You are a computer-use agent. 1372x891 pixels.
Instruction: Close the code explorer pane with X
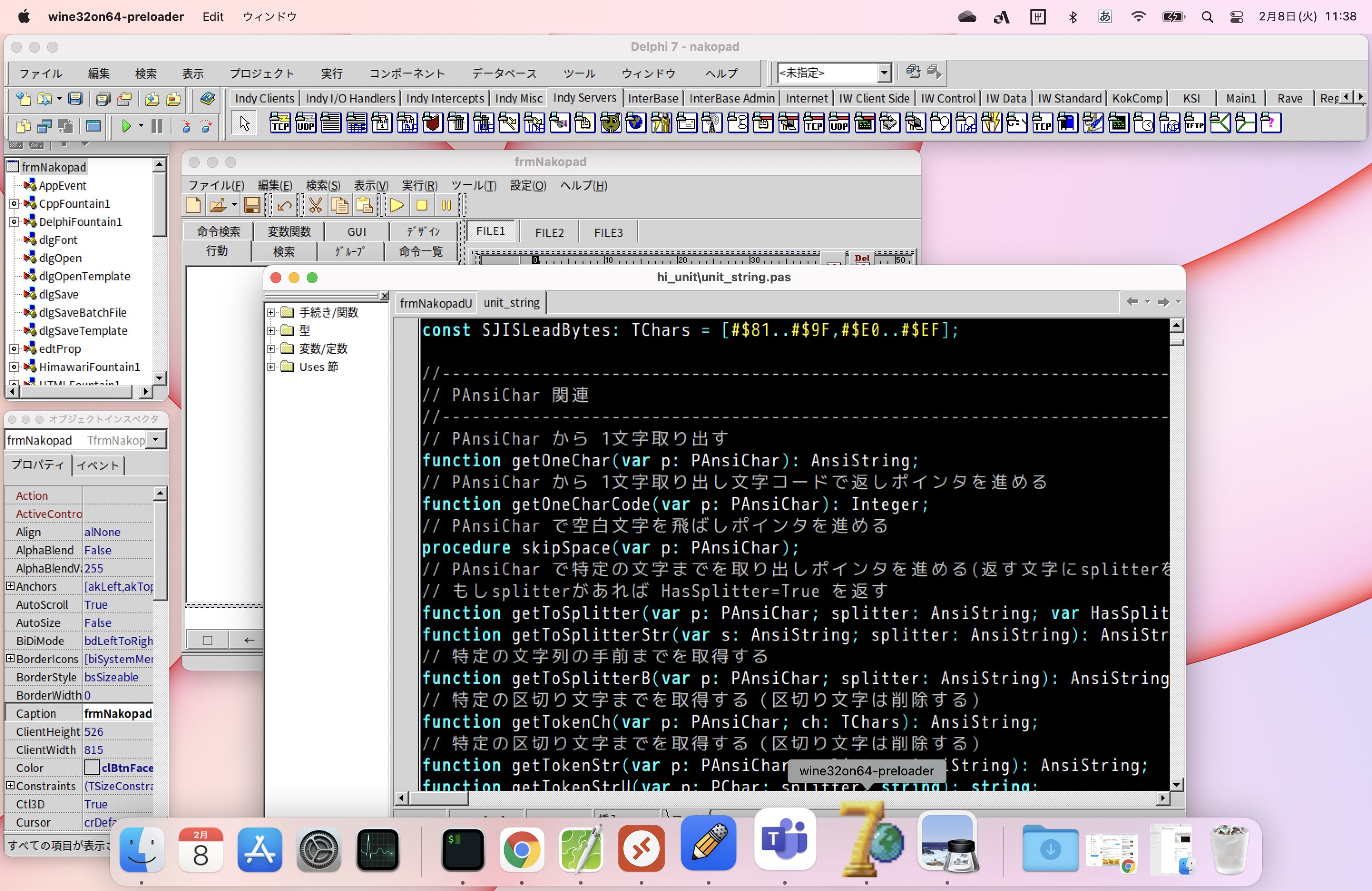click(x=384, y=296)
